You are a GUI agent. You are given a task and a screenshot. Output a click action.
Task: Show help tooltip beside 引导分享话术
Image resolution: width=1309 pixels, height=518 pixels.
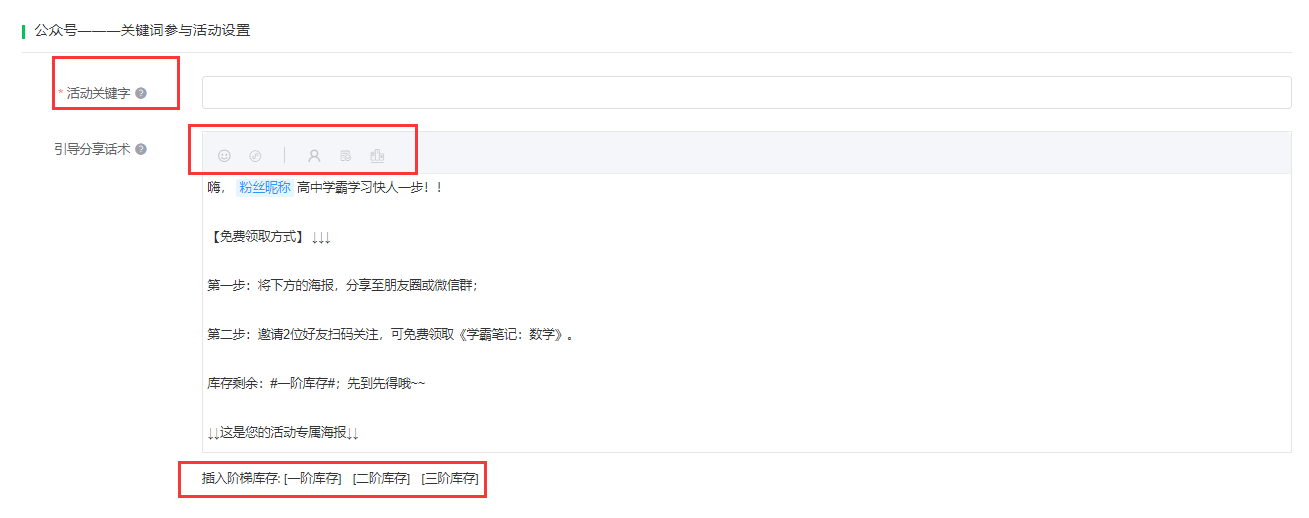tap(141, 149)
